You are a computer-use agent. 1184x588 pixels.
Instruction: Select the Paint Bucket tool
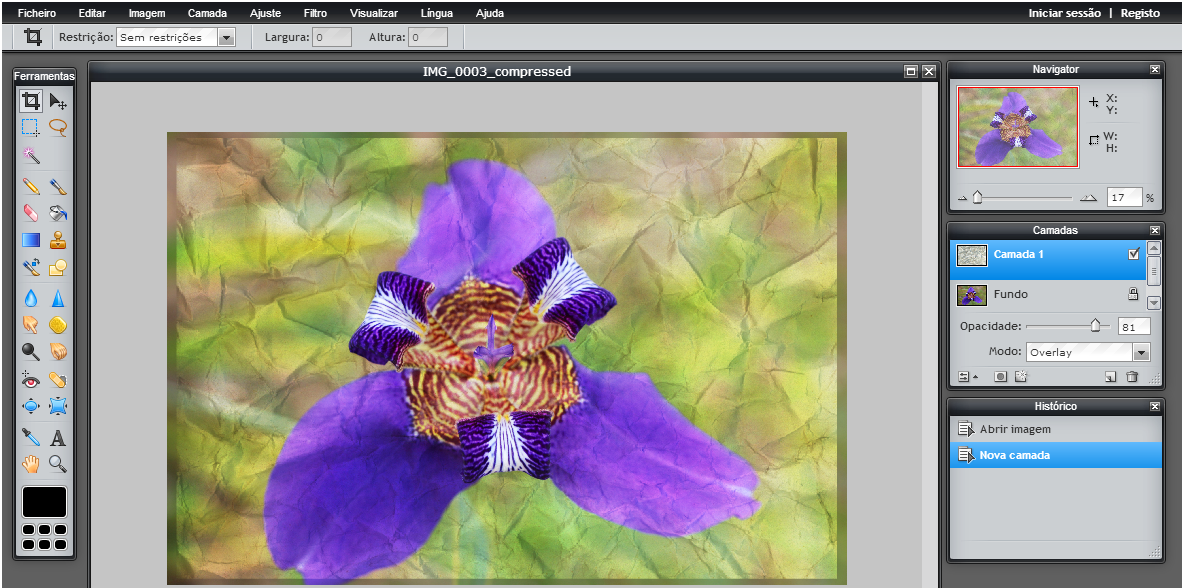pos(58,213)
